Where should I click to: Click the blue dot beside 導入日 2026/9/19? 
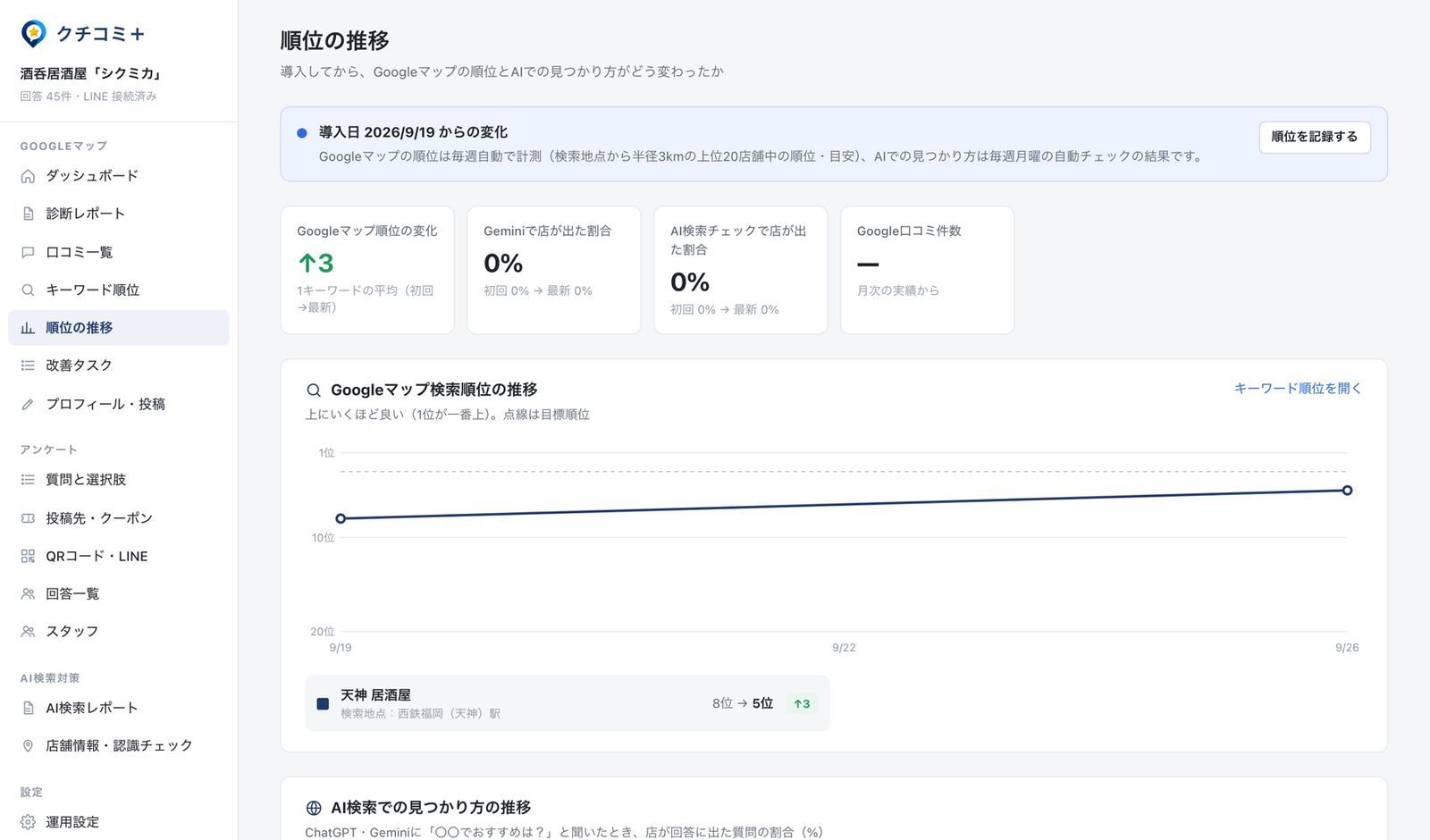(x=302, y=133)
